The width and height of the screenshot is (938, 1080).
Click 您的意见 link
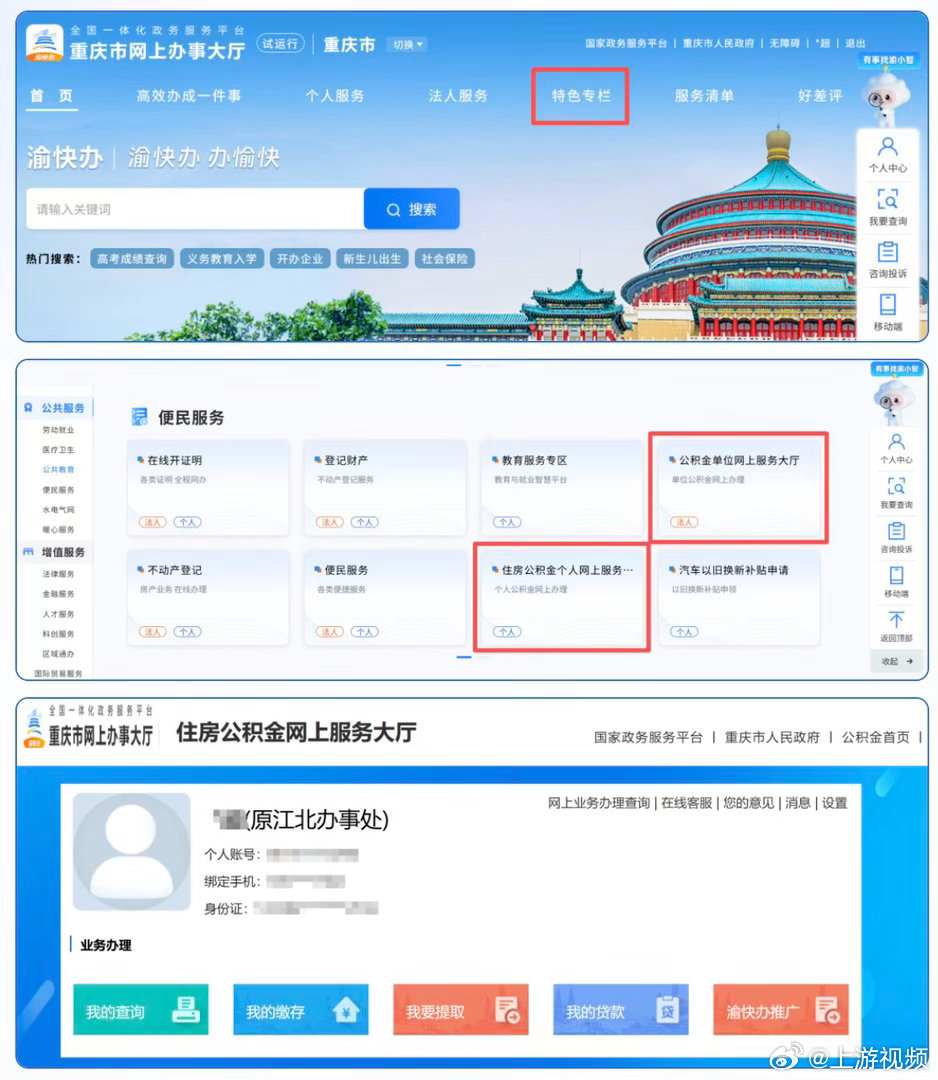click(x=749, y=802)
